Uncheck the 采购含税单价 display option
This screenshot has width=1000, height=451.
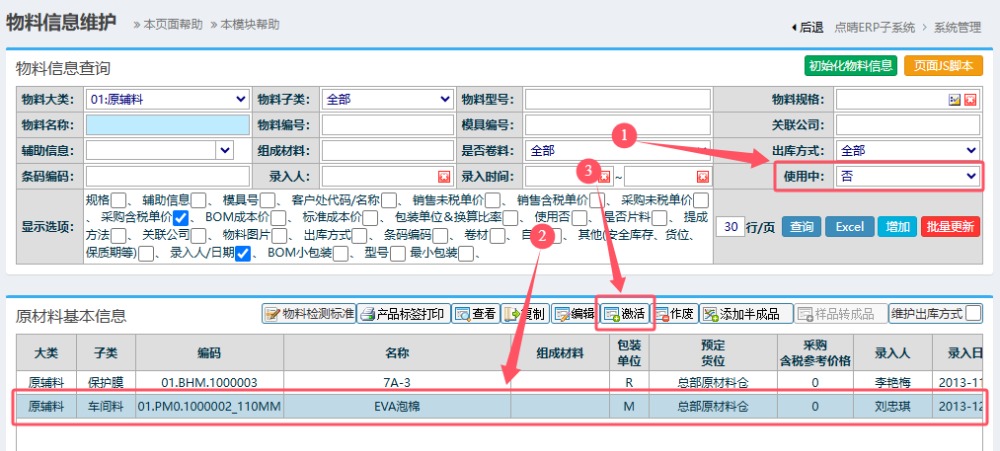pyautogui.click(x=181, y=218)
